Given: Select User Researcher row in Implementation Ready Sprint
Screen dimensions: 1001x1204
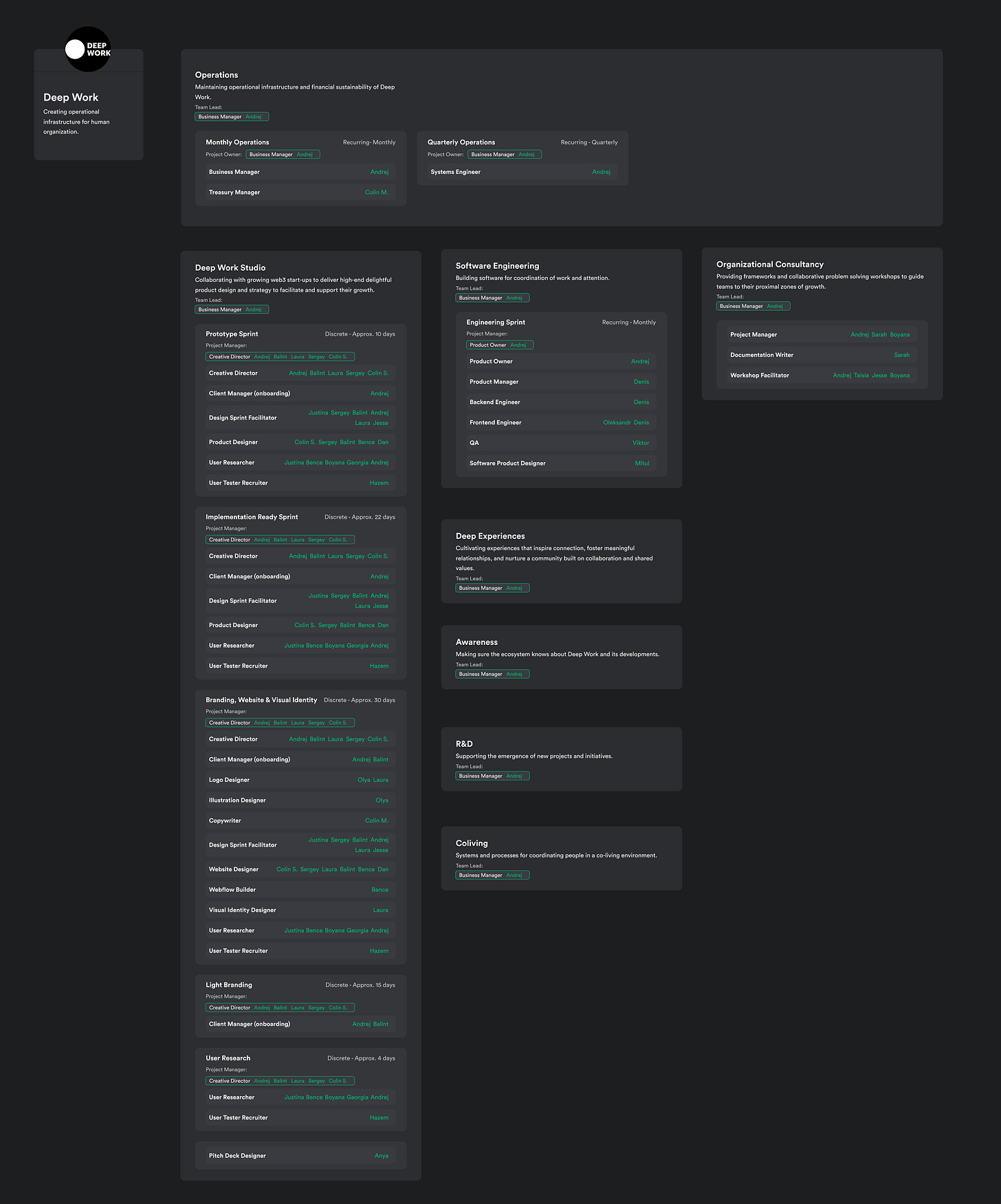Looking at the screenshot, I should (x=300, y=646).
